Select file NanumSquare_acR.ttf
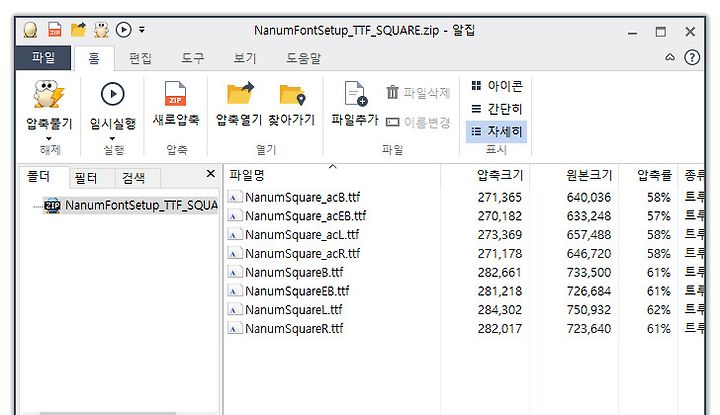Image resolution: width=720 pixels, height=415 pixels. (x=303, y=253)
